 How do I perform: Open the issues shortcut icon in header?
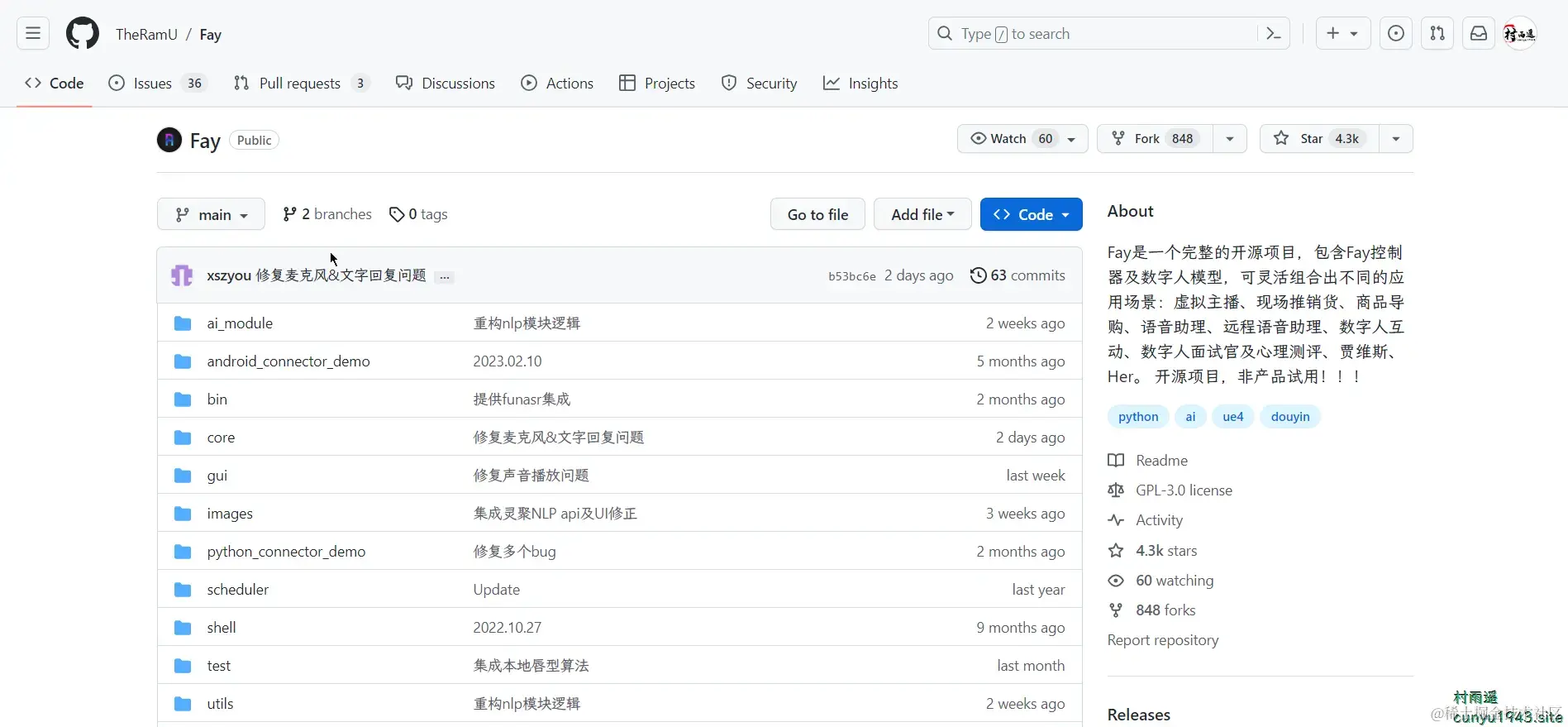click(1396, 34)
